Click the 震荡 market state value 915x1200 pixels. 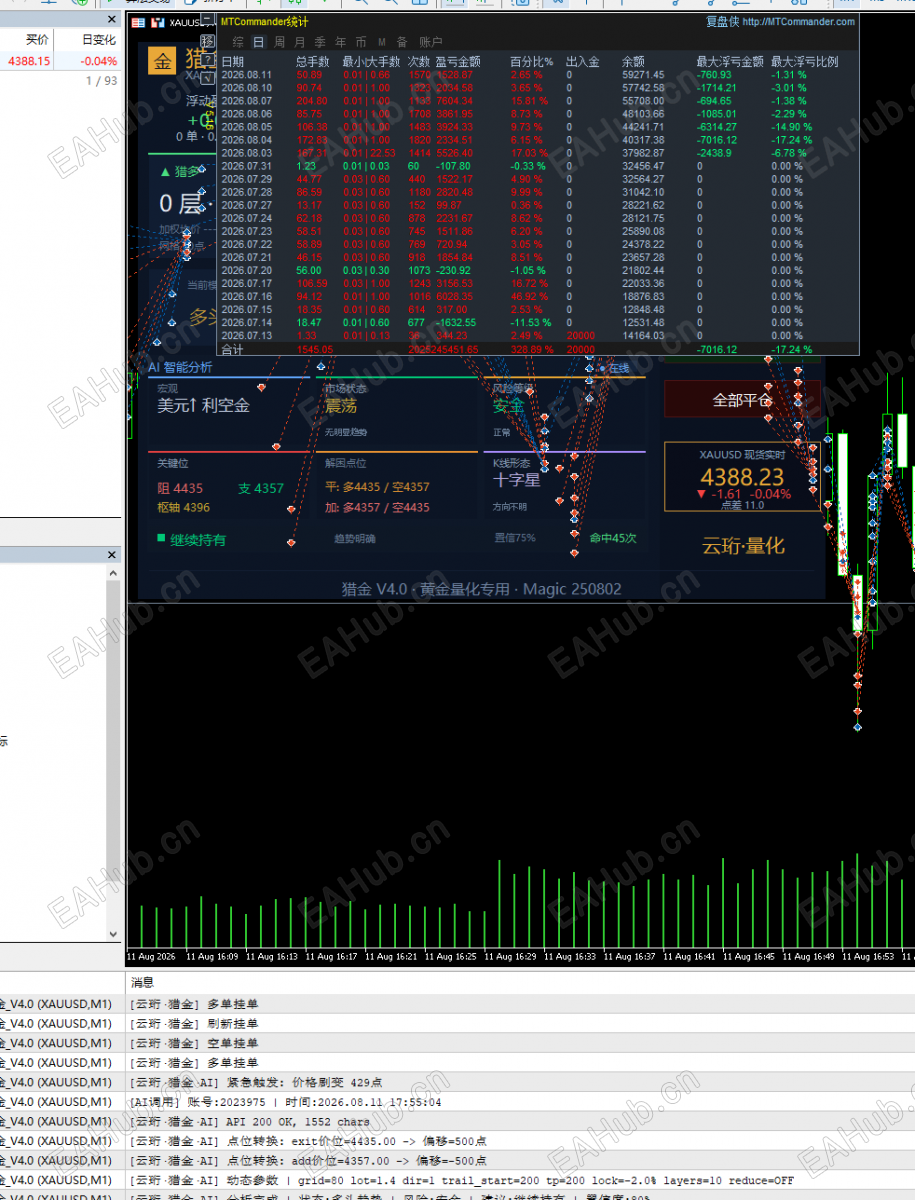(340, 406)
